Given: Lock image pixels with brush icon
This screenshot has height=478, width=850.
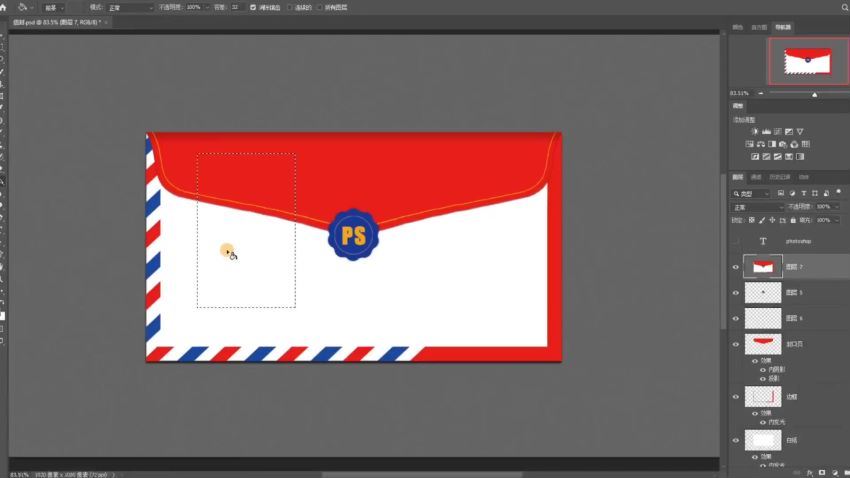Looking at the screenshot, I should [x=762, y=220].
